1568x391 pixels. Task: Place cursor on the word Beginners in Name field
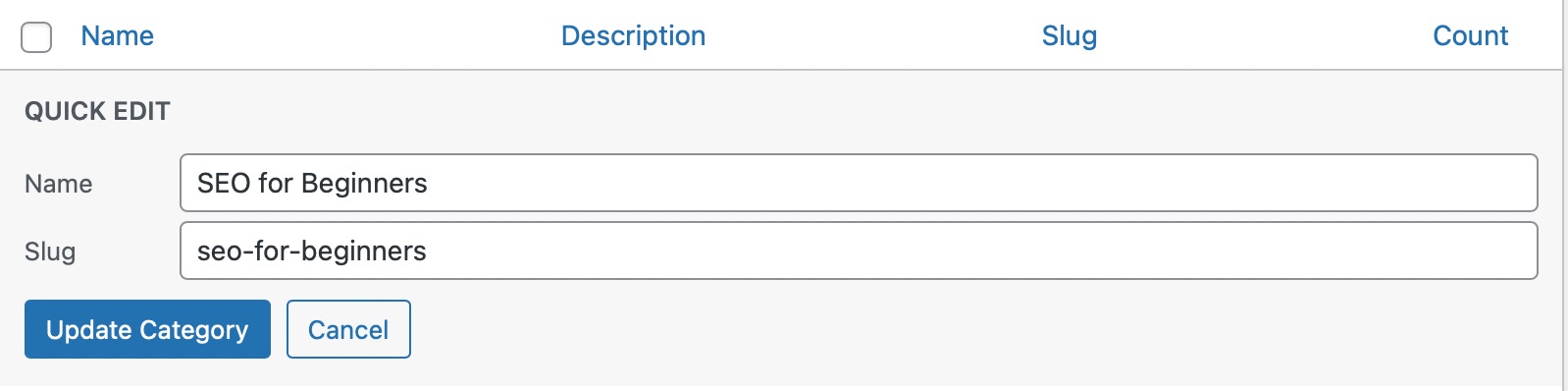point(364,184)
